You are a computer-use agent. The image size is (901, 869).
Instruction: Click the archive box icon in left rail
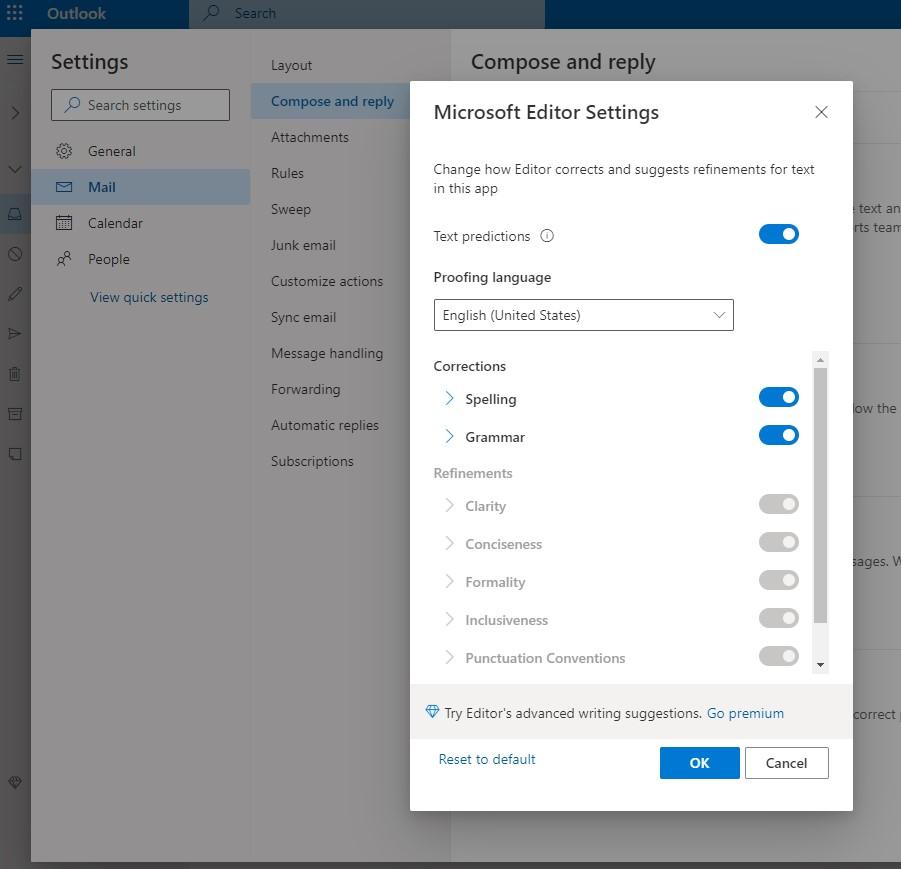[15, 414]
